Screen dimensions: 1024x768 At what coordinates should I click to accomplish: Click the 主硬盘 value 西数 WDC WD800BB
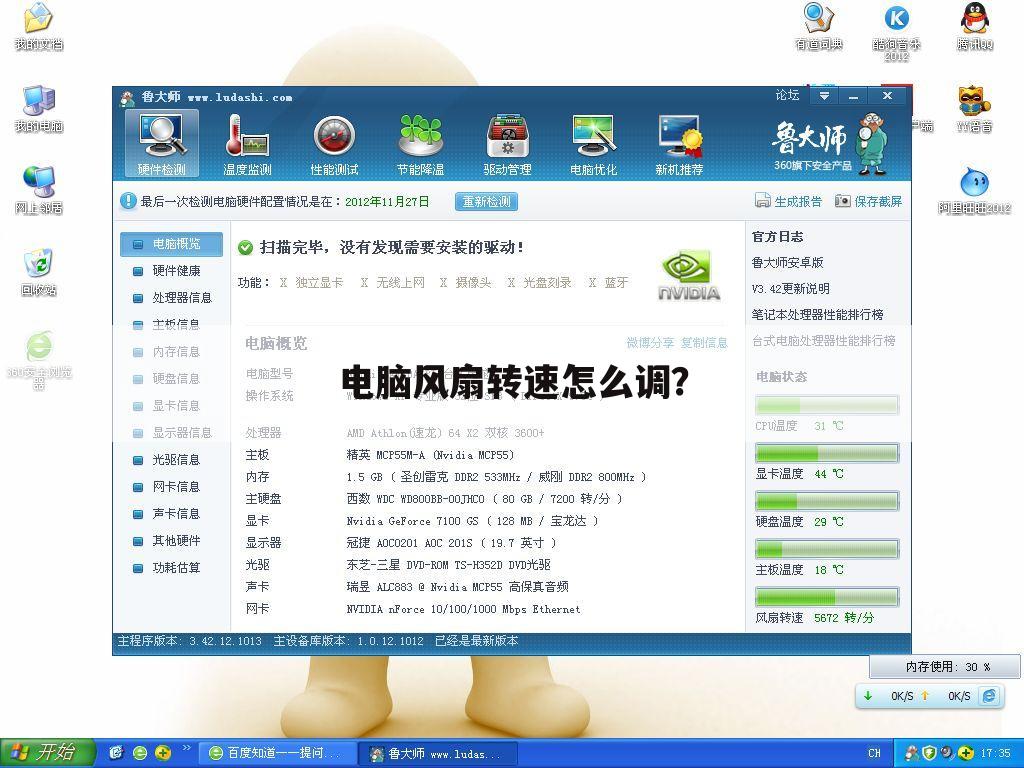point(484,499)
